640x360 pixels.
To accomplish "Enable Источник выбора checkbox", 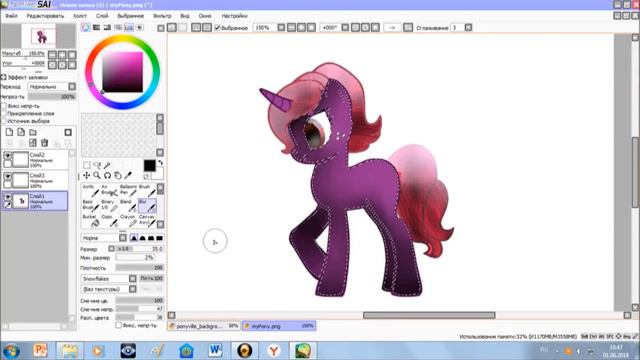I will tap(4, 121).
